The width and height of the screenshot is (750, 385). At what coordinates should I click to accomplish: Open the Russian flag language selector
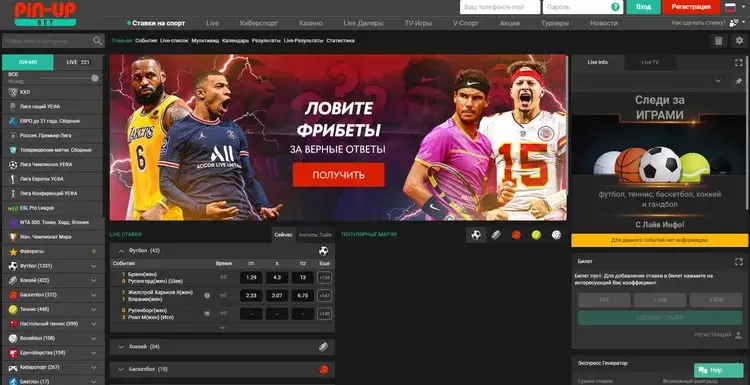[x=730, y=7]
